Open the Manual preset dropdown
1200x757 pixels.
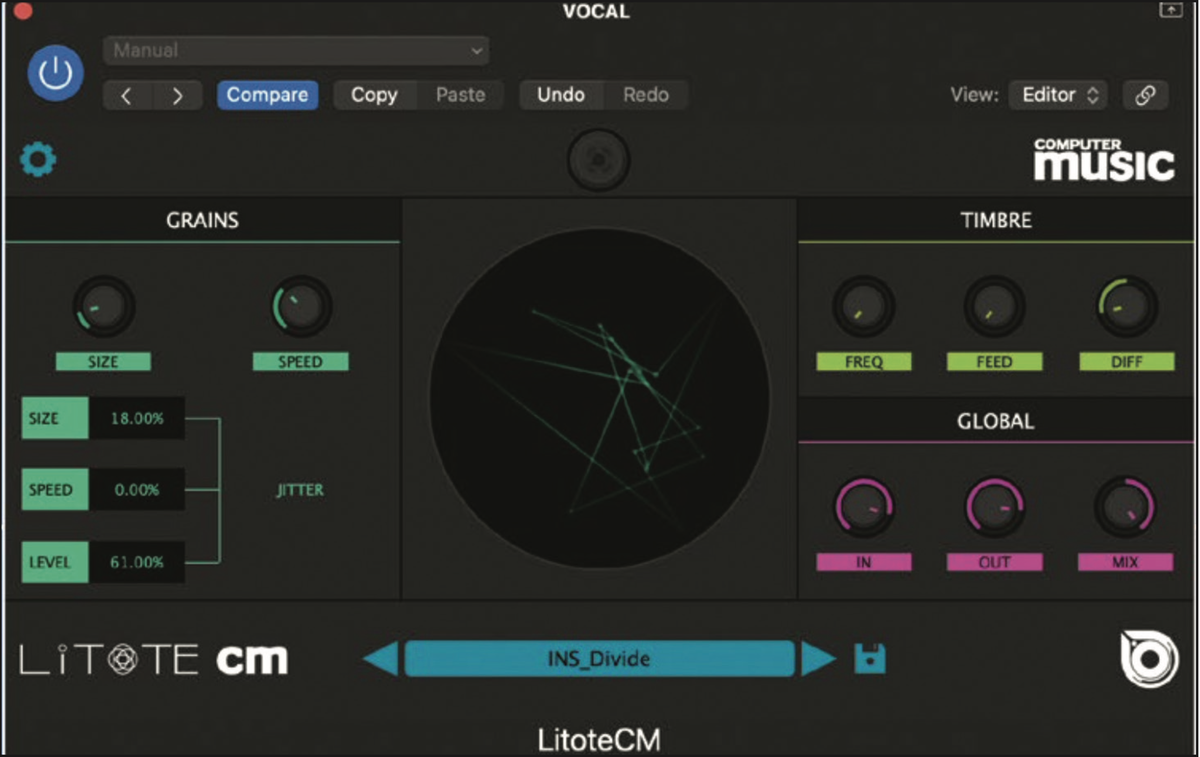(x=296, y=50)
